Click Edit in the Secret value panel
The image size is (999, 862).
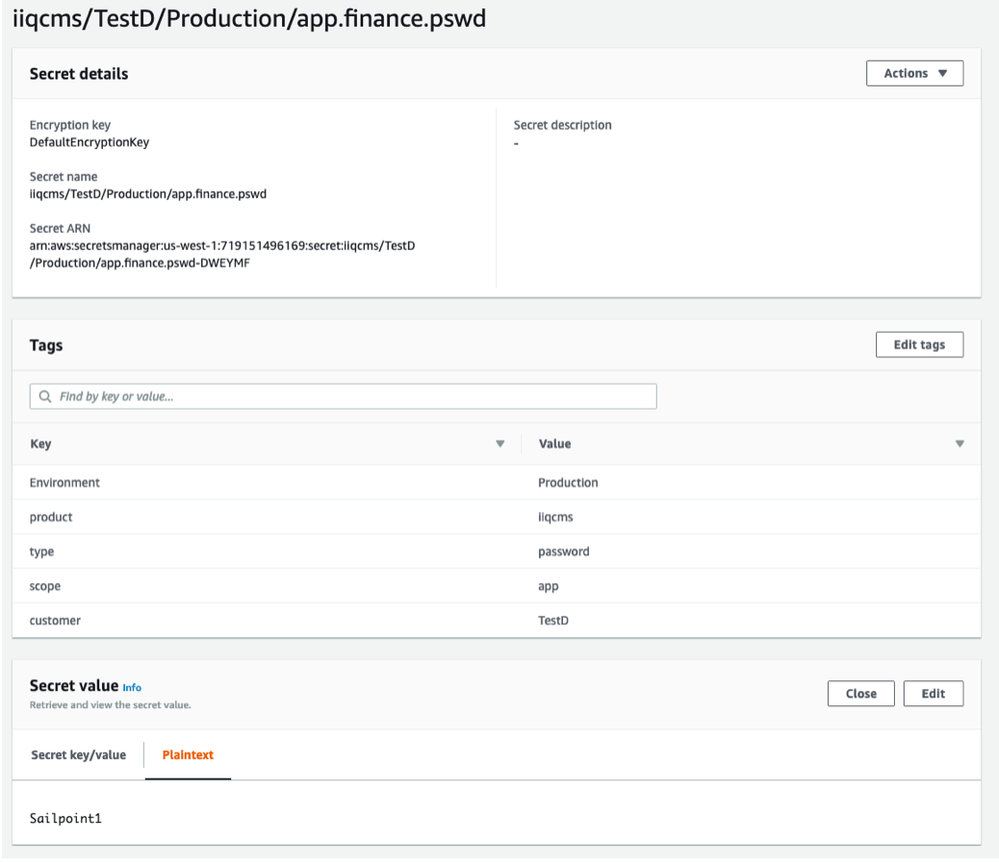[x=933, y=693]
